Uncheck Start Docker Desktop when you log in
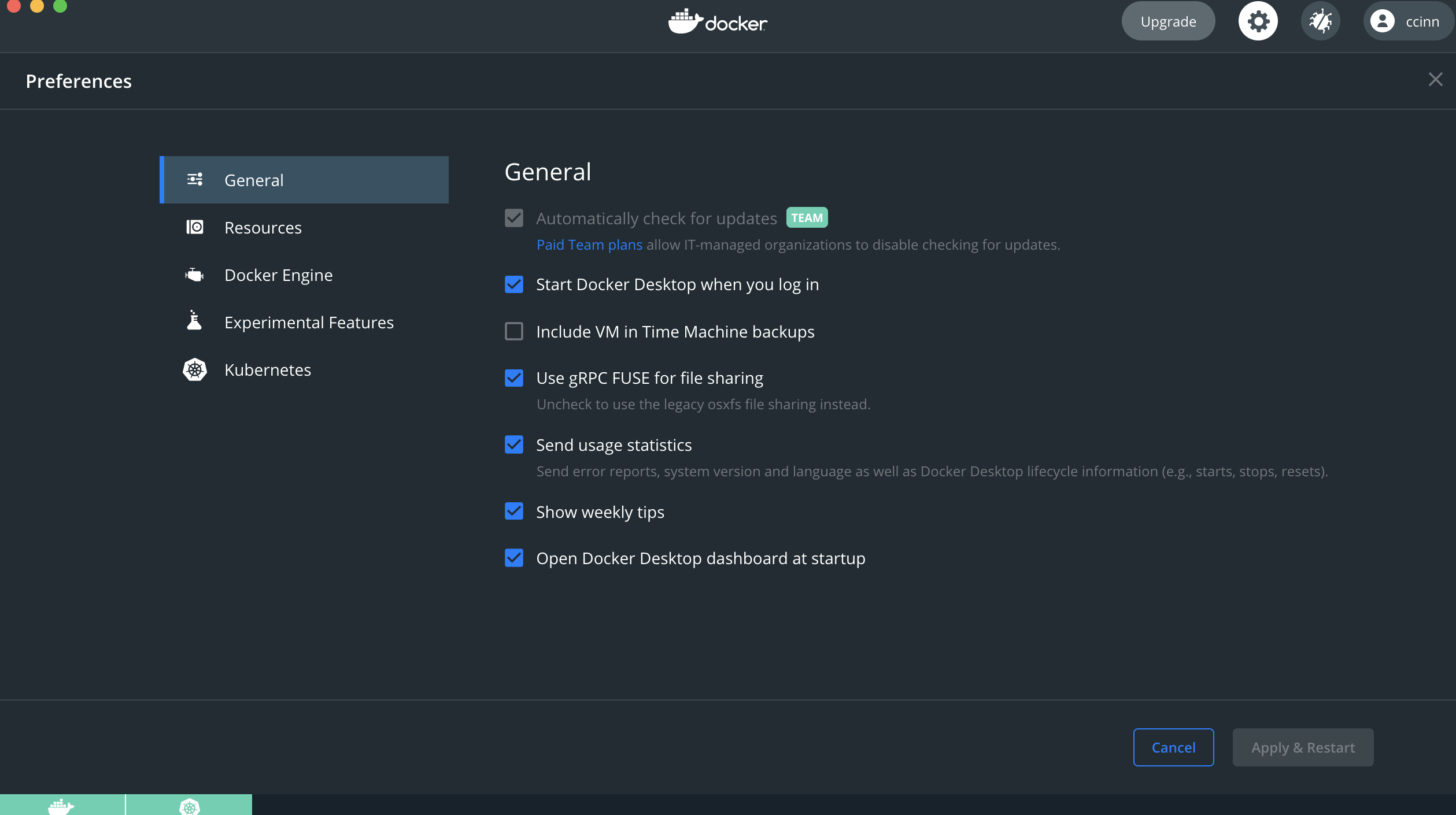The image size is (1456, 815). pyautogui.click(x=514, y=284)
